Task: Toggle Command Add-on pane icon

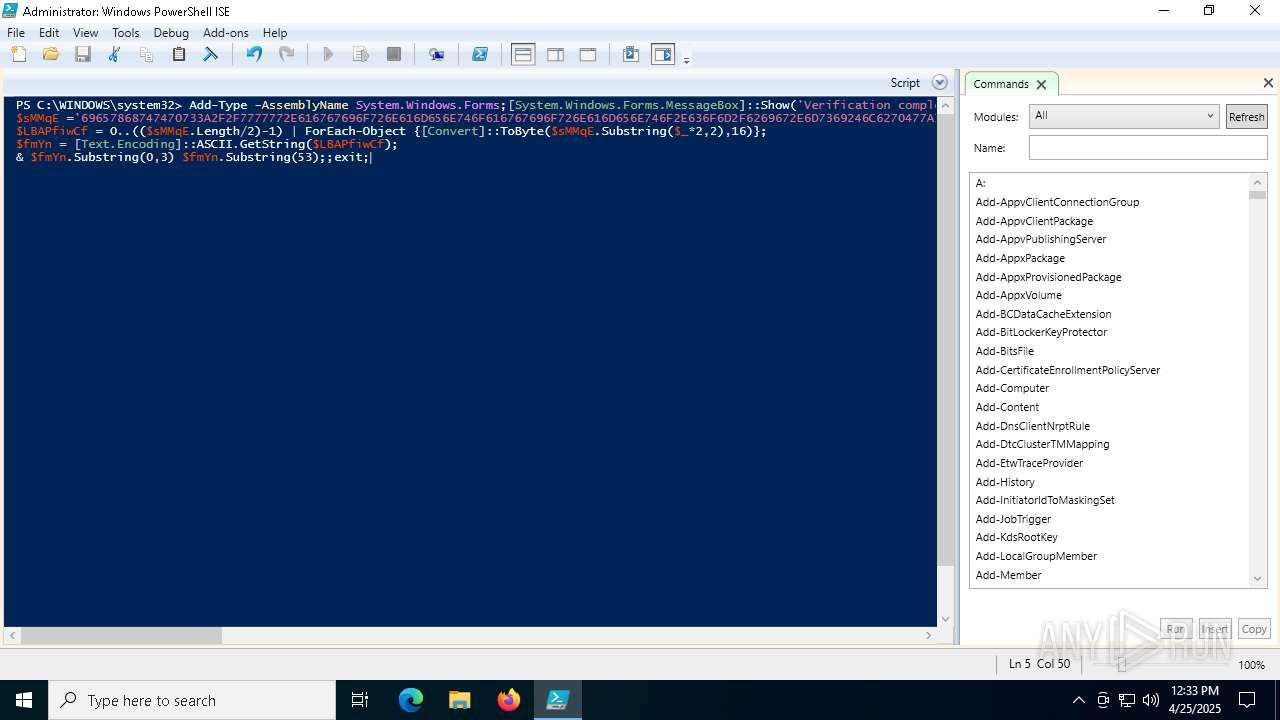Action: click(663, 55)
